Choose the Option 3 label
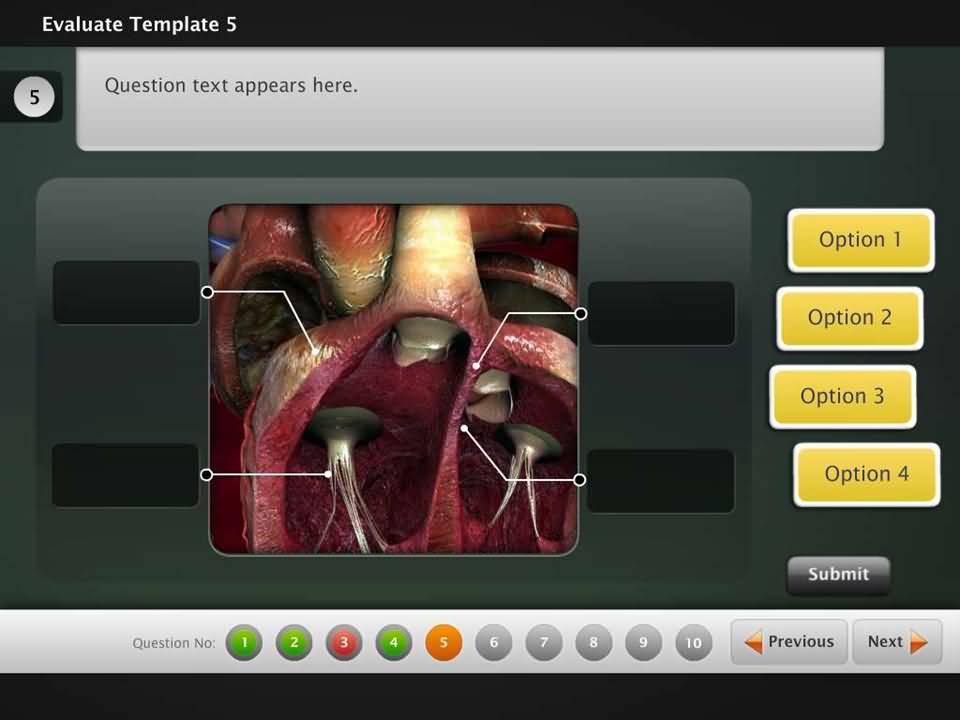 (842, 396)
